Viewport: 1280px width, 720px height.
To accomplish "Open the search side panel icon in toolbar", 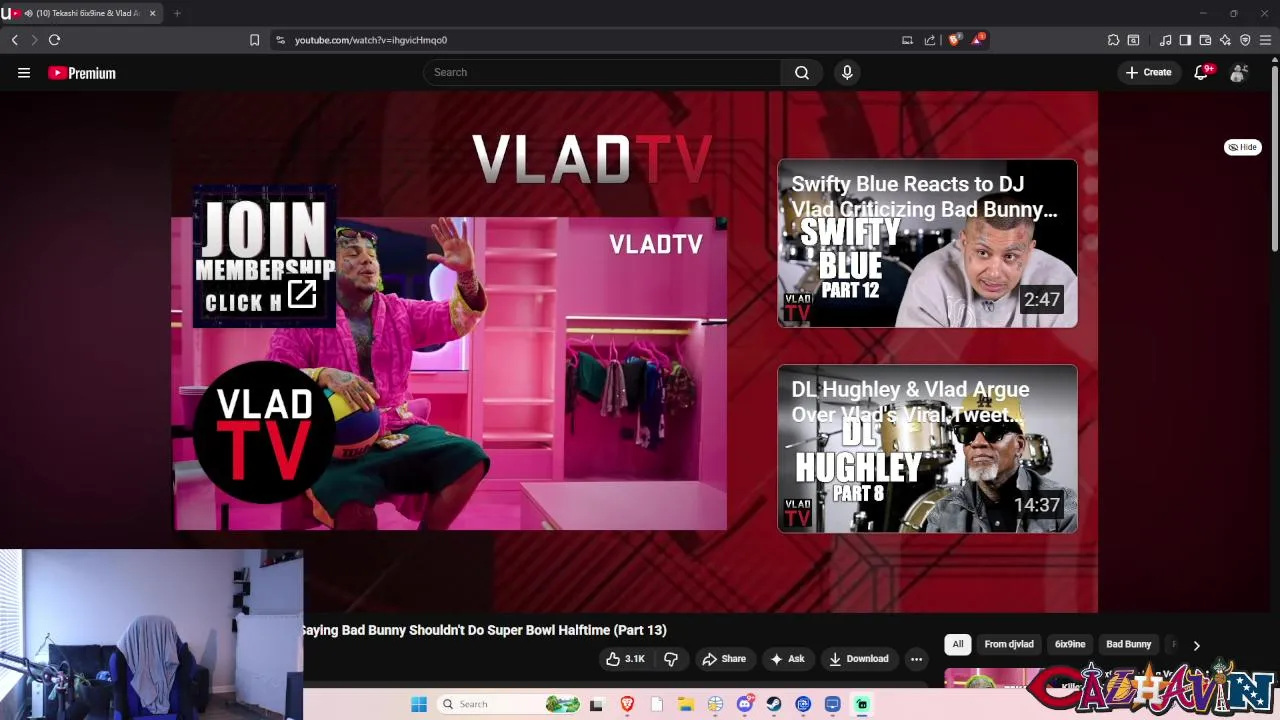I will click(x=1133, y=40).
